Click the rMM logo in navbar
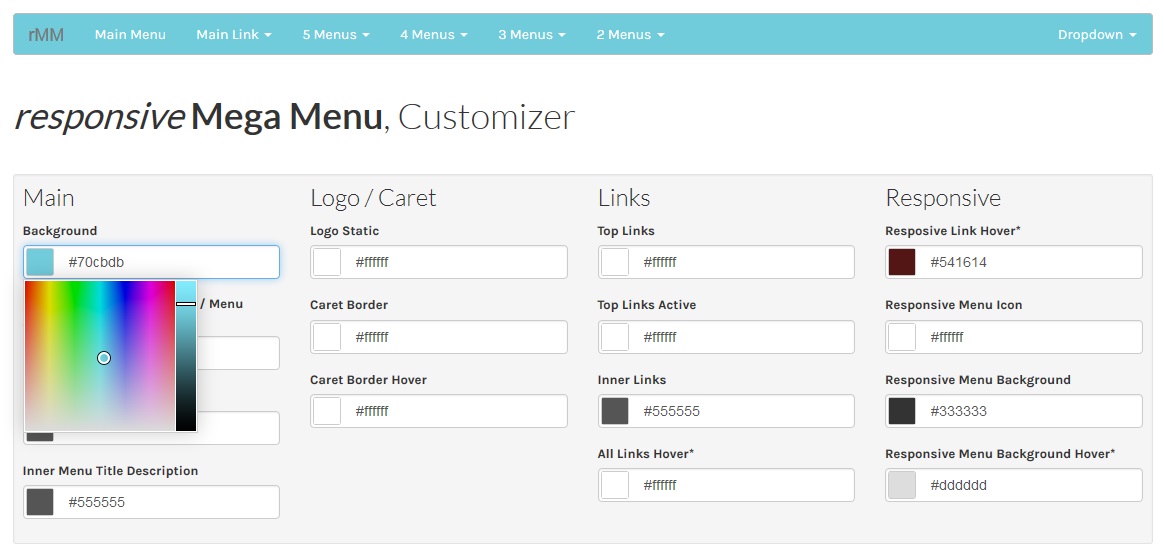 pos(46,34)
